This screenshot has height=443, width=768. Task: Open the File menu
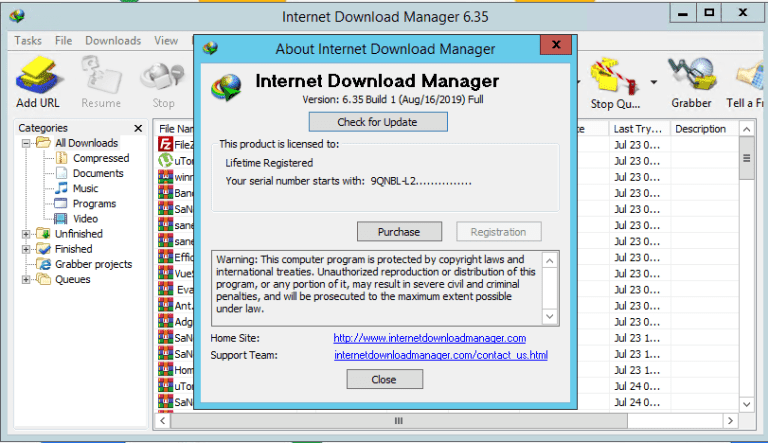(63, 41)
